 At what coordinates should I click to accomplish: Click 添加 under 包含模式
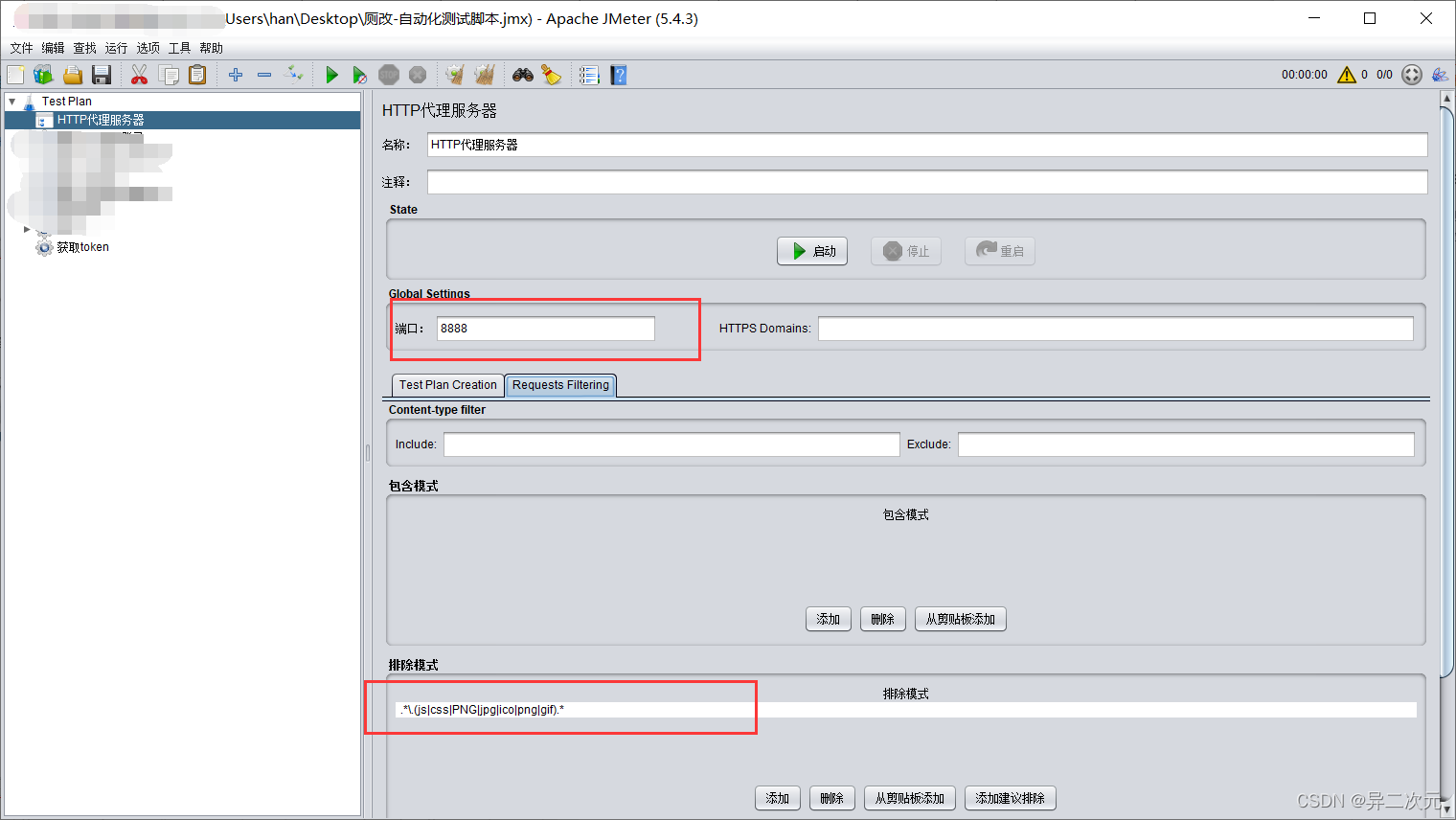click(x=829, y=620)
